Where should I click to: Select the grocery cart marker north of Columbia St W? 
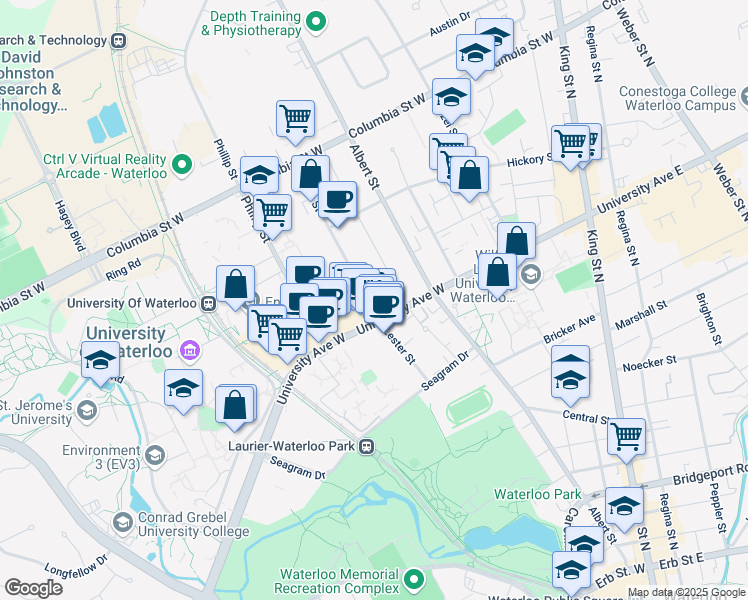pos(295,122)
